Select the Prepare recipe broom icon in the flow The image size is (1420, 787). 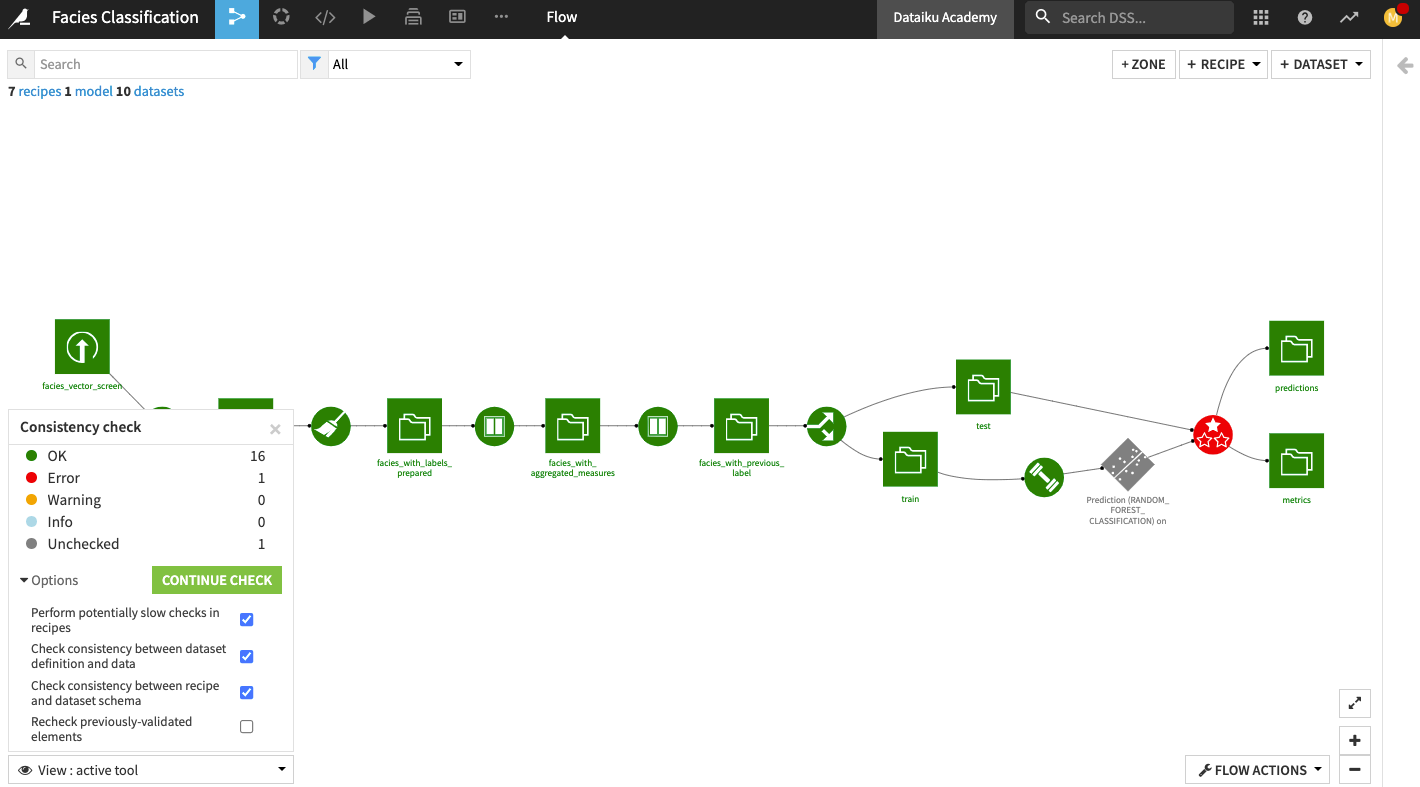pos(330,425)
